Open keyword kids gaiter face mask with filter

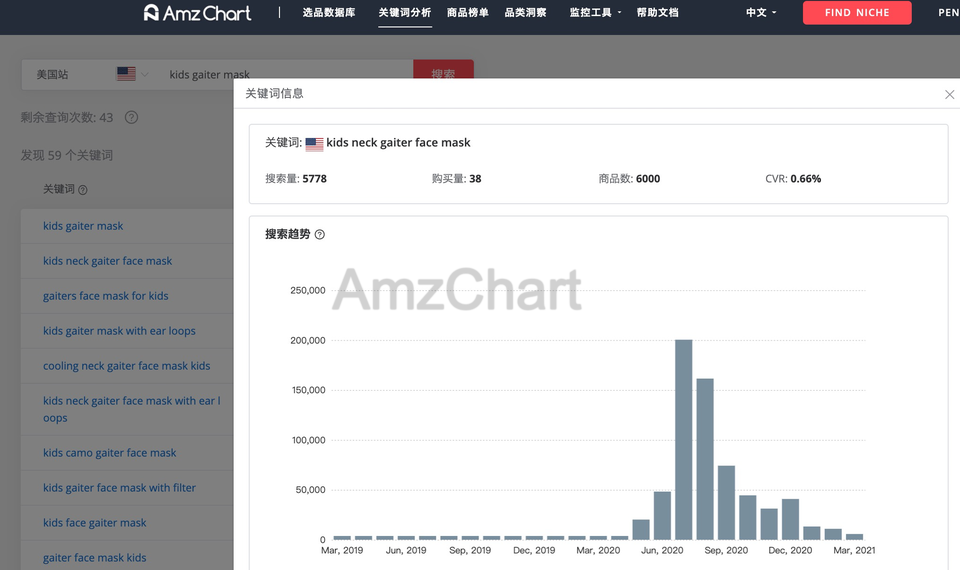tap(119, 487)
